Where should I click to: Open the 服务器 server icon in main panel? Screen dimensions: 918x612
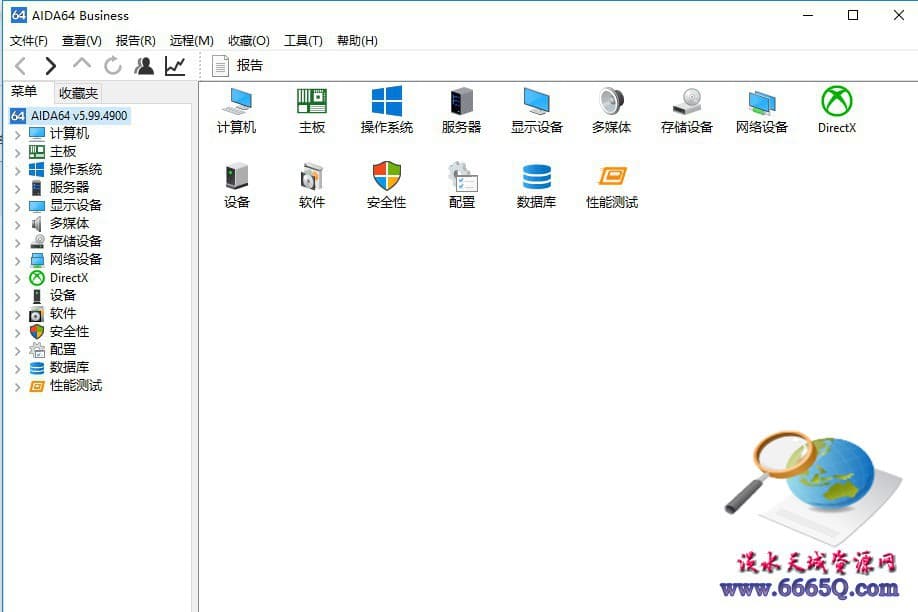[461, 110]
